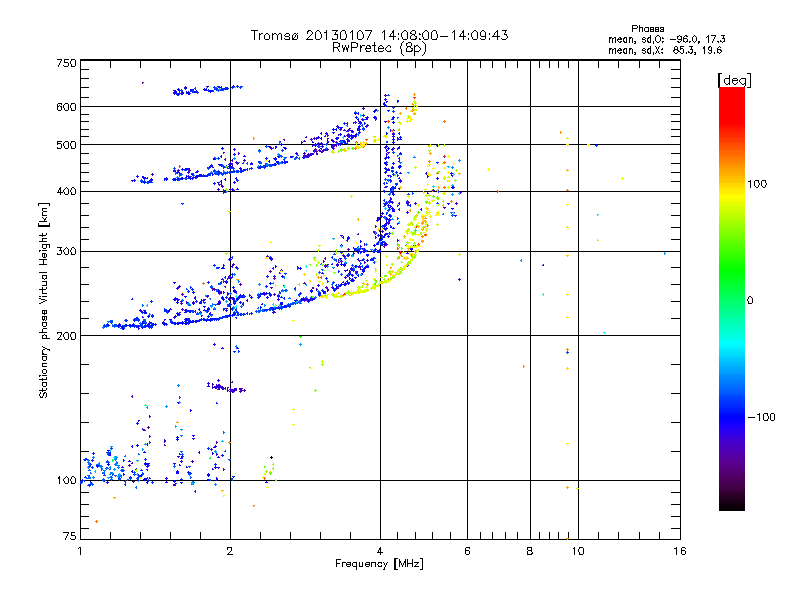Click the y-axis tick label '200'

click(x=66, y=336)
